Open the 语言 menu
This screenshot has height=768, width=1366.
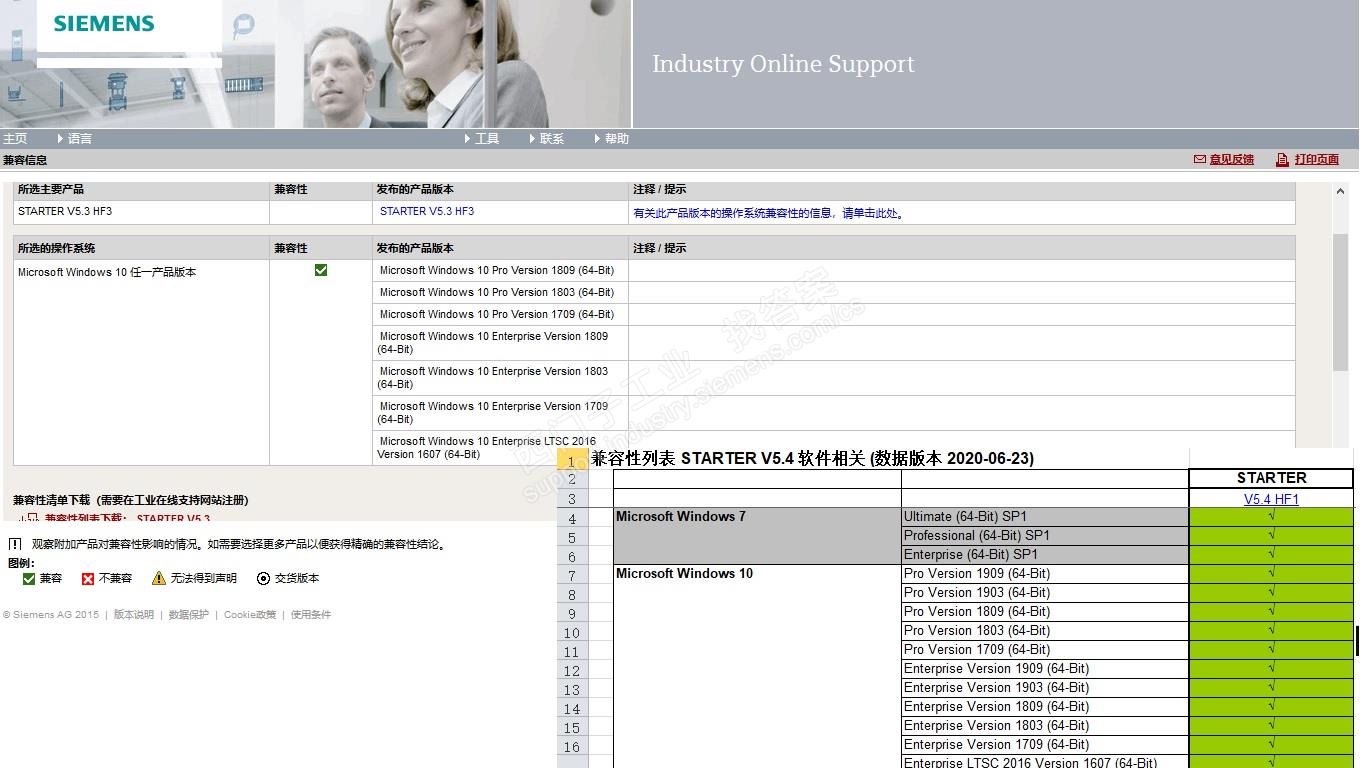80,139
